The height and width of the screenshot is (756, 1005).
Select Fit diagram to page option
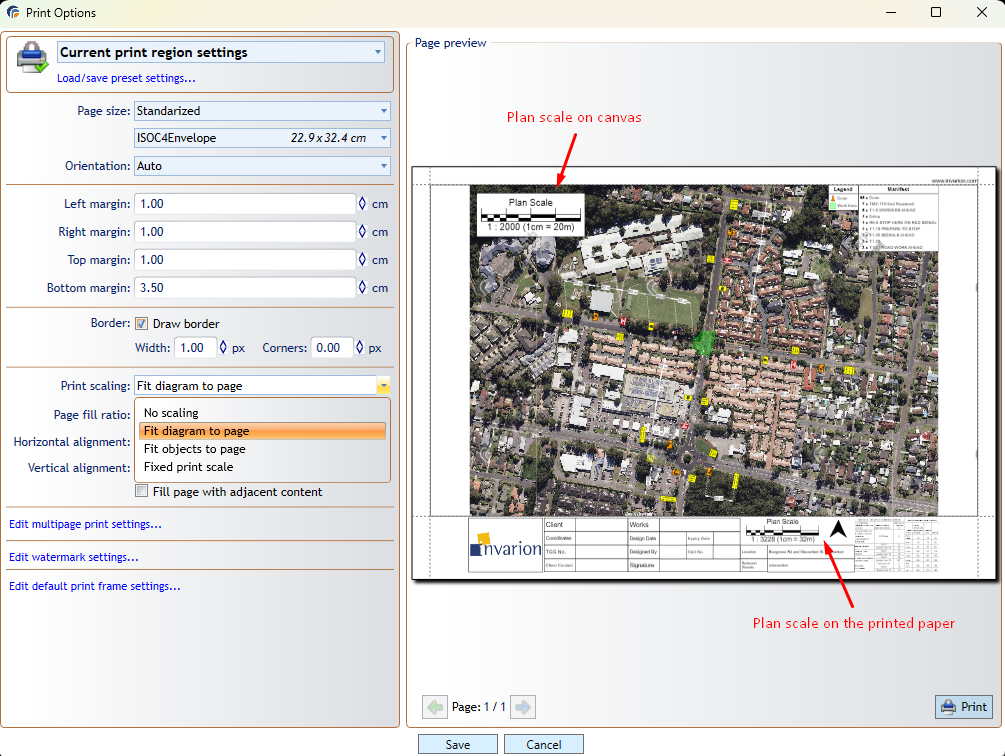pyautogui.click(x=262, y=431)
